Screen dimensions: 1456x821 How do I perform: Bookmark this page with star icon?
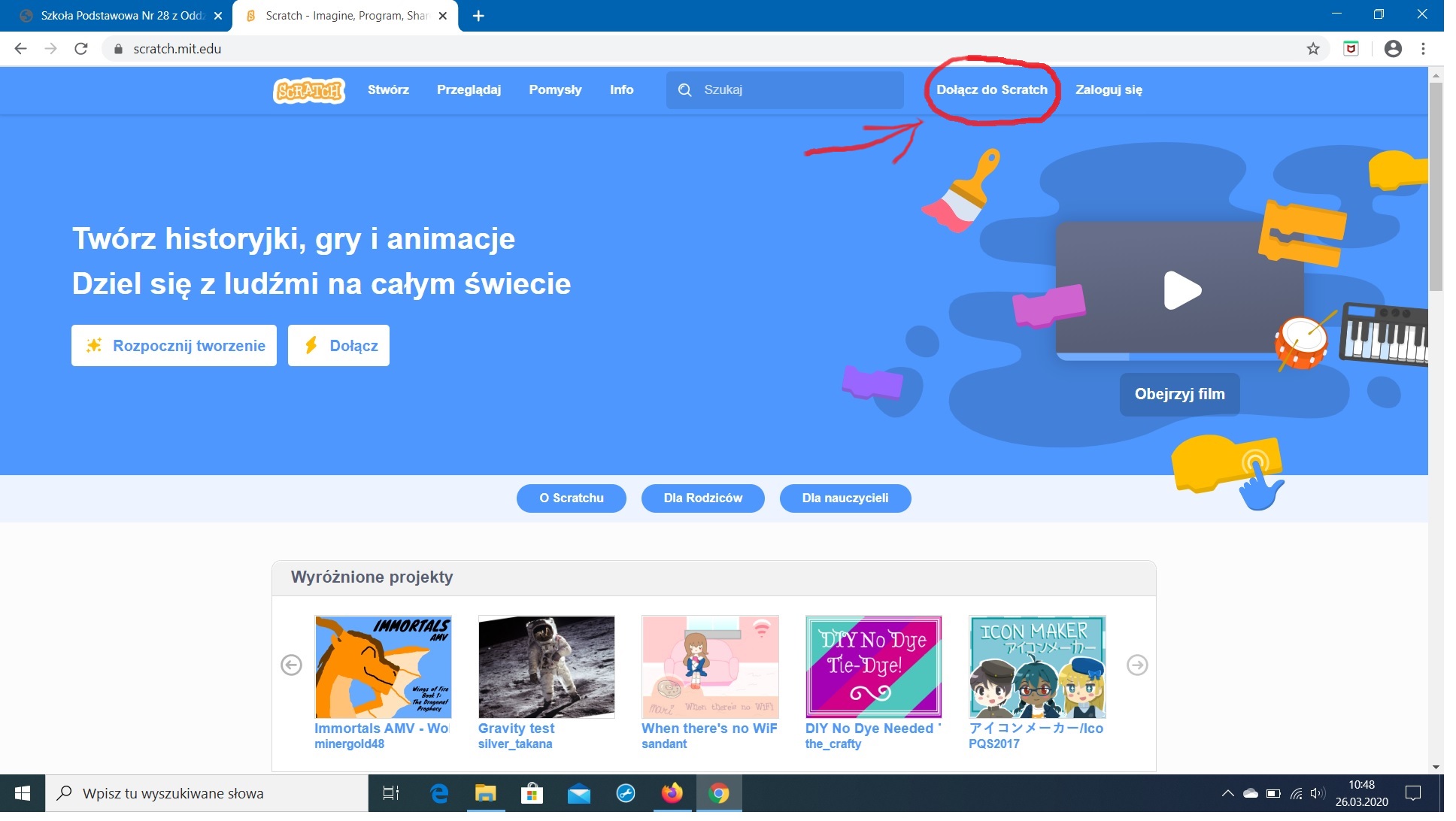tap(1313, 49)
